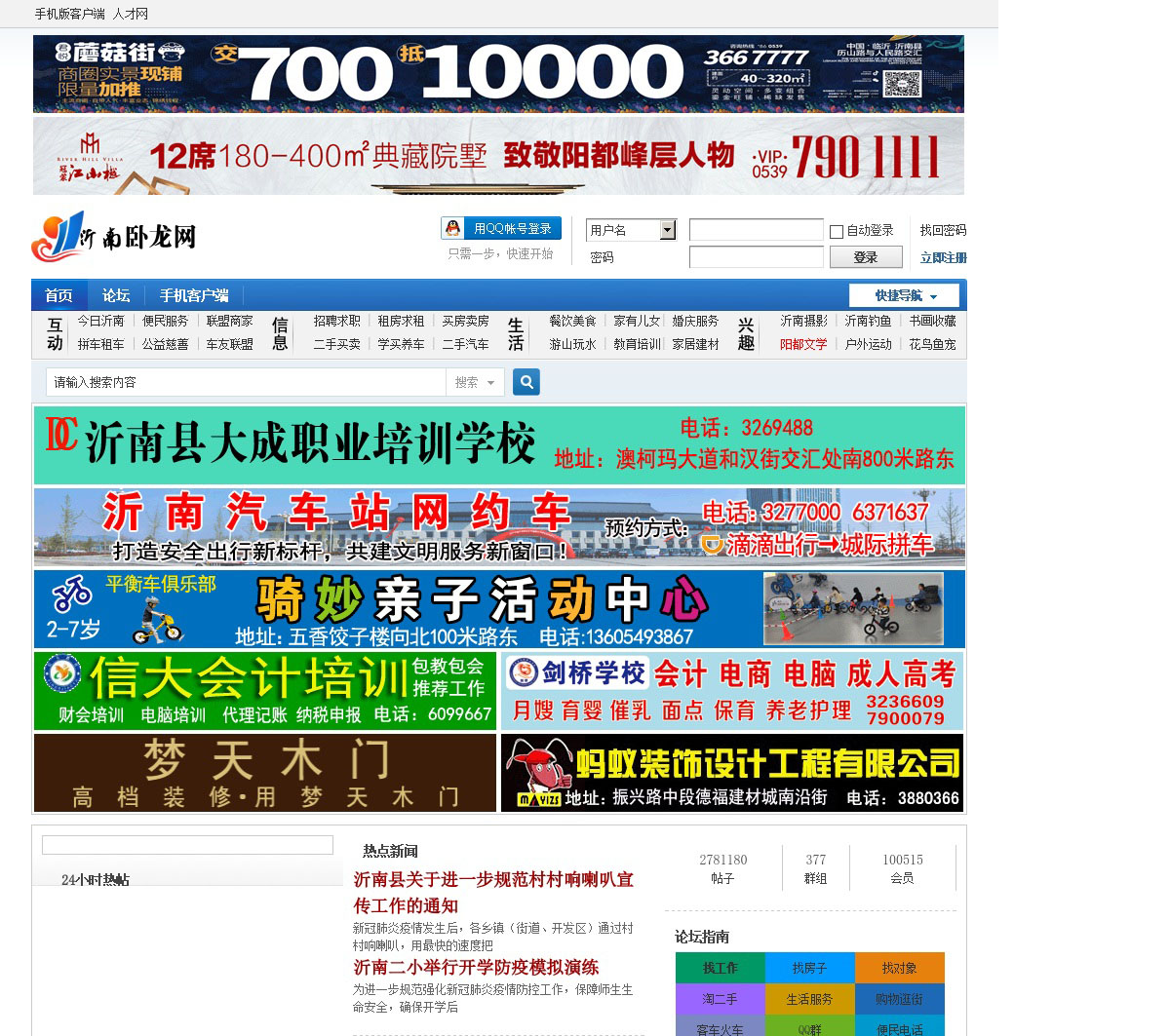Image resolution: width=1170 pixels, height=1036 pixels.
Task: Open the 车友联盟 link
Action: pos(229,344)
